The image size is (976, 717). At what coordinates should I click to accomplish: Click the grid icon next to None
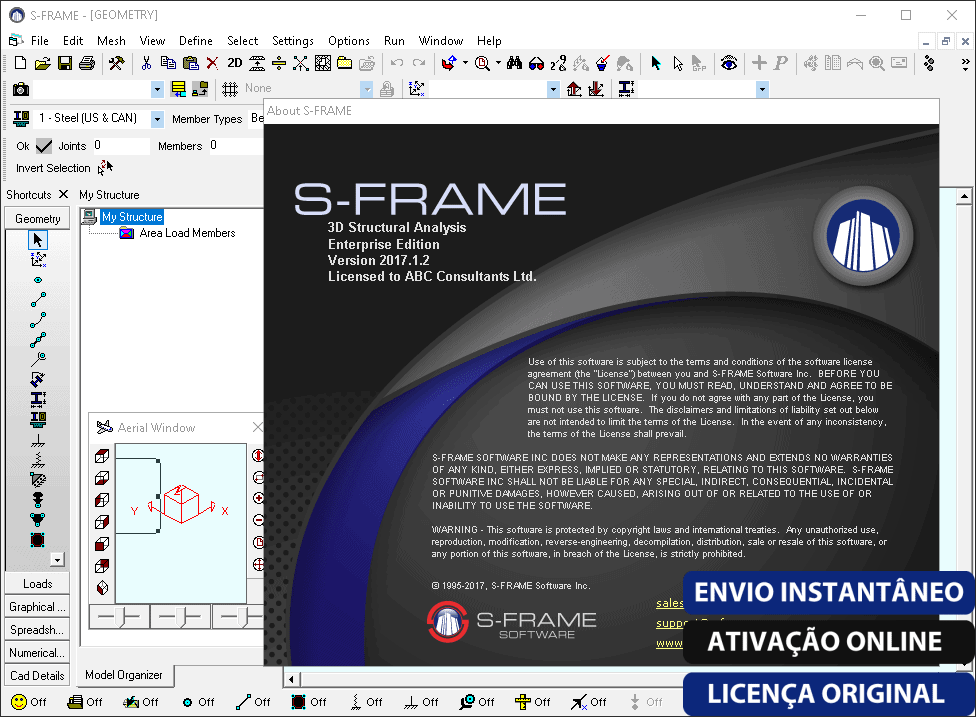click(230, 89)
